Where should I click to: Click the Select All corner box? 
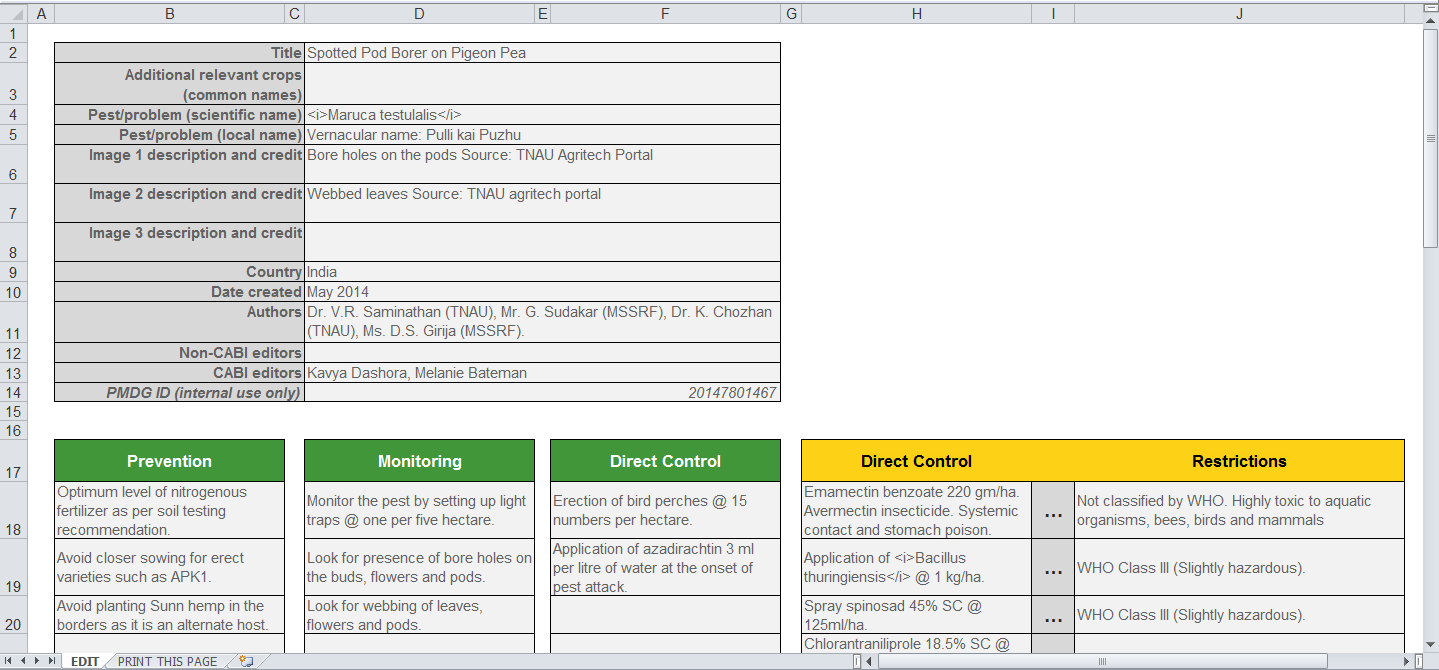click(x=13, y=13)
